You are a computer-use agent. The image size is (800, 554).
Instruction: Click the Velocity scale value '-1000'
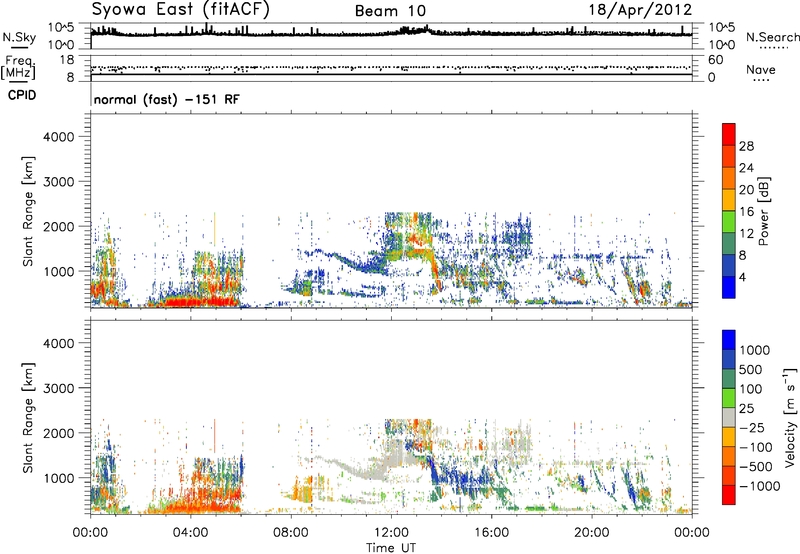[759, 486]
